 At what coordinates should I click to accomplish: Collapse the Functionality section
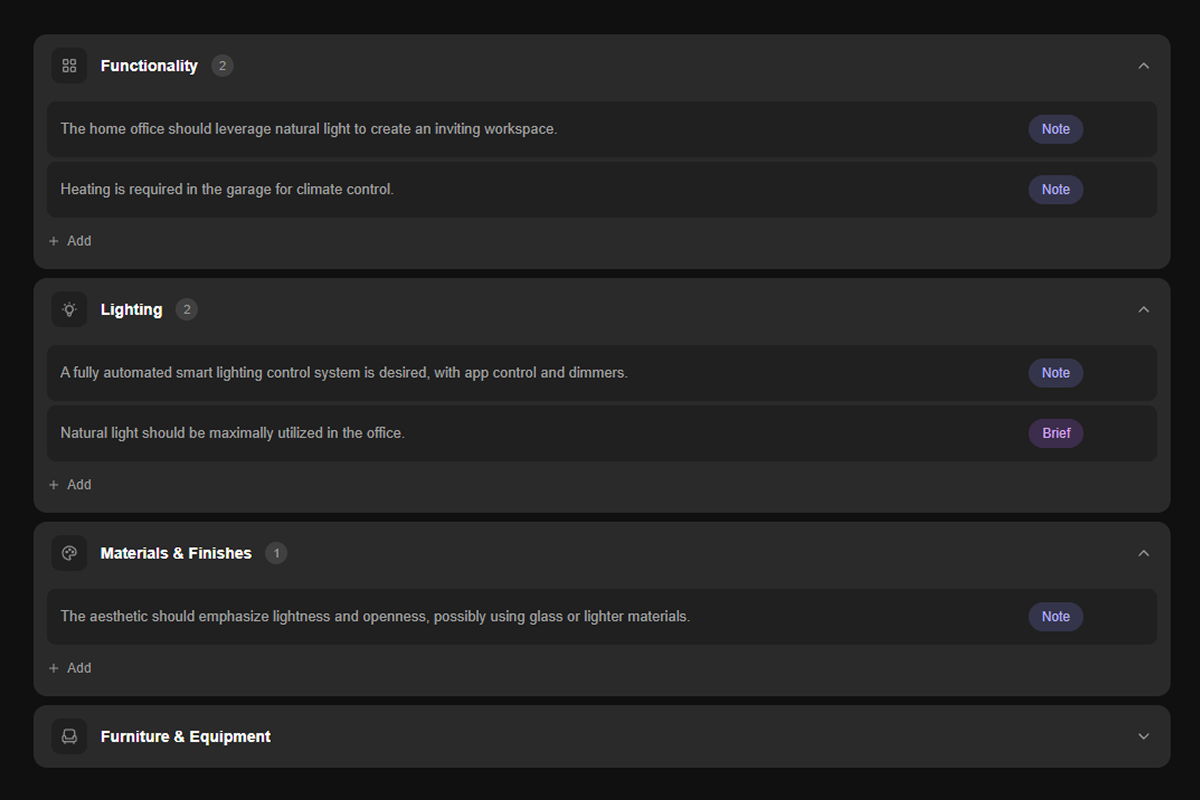point(1144,66)
